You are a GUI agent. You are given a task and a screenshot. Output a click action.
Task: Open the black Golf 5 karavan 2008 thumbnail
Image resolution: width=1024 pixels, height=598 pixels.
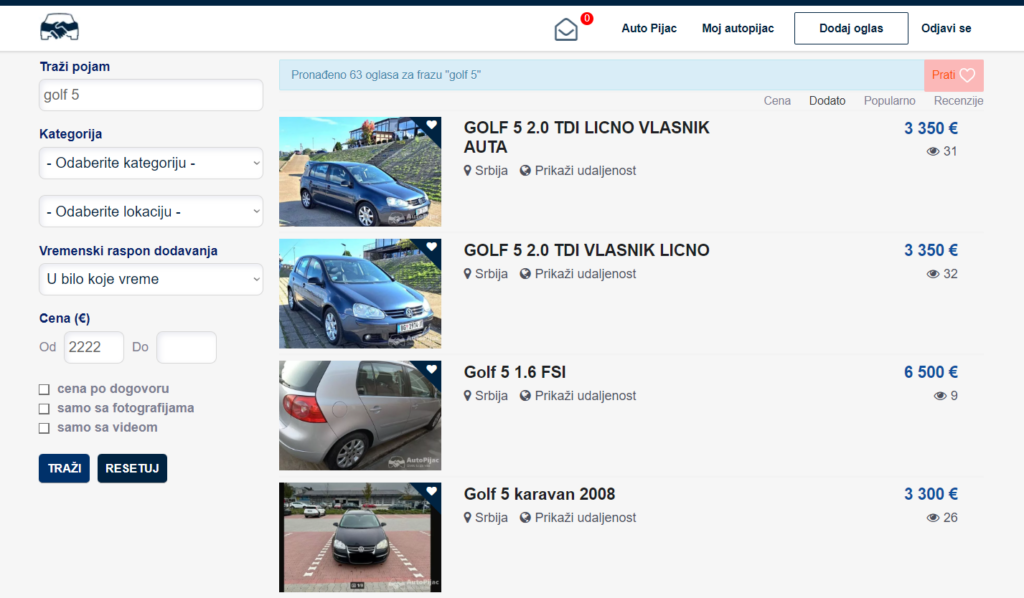(x=360, y=537)
